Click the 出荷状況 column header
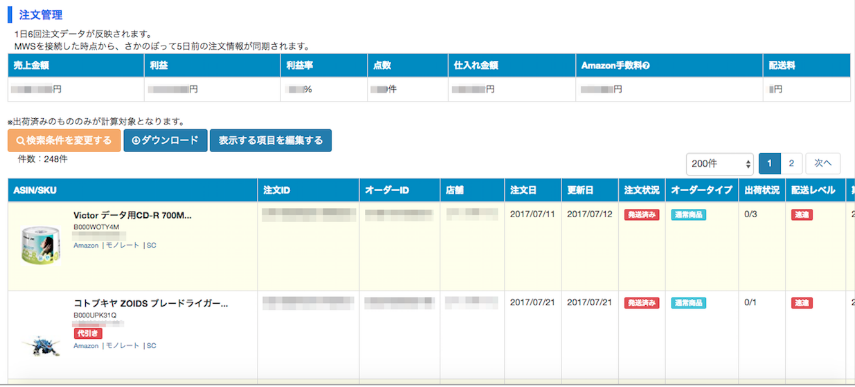 (761, 190)
